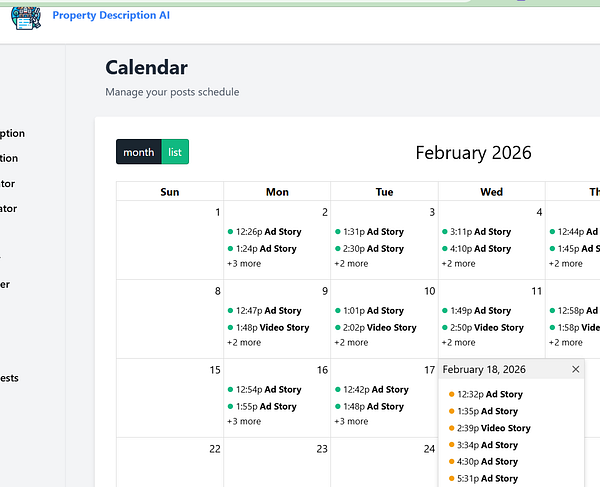The height and width of the screenshot is (487, 600).
Task: Open 1:45p Ad event on Thursday
Action: (574, 249)
